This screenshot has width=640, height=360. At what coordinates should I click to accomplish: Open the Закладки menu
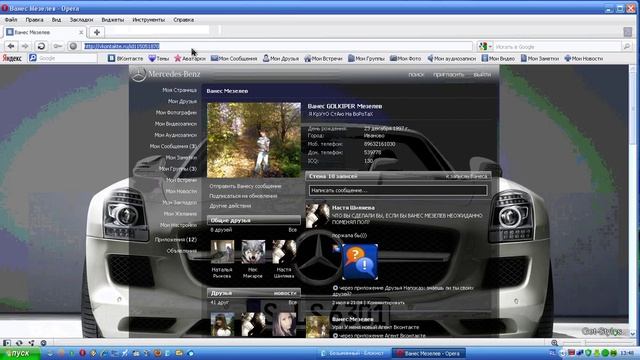pos(81,20)
